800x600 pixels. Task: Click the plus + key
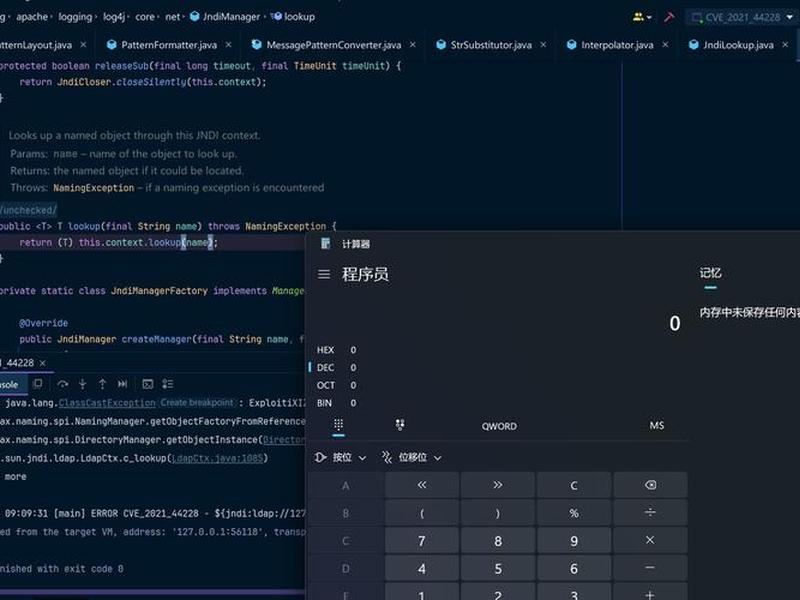pyautogui.click(x=651, y=594)
